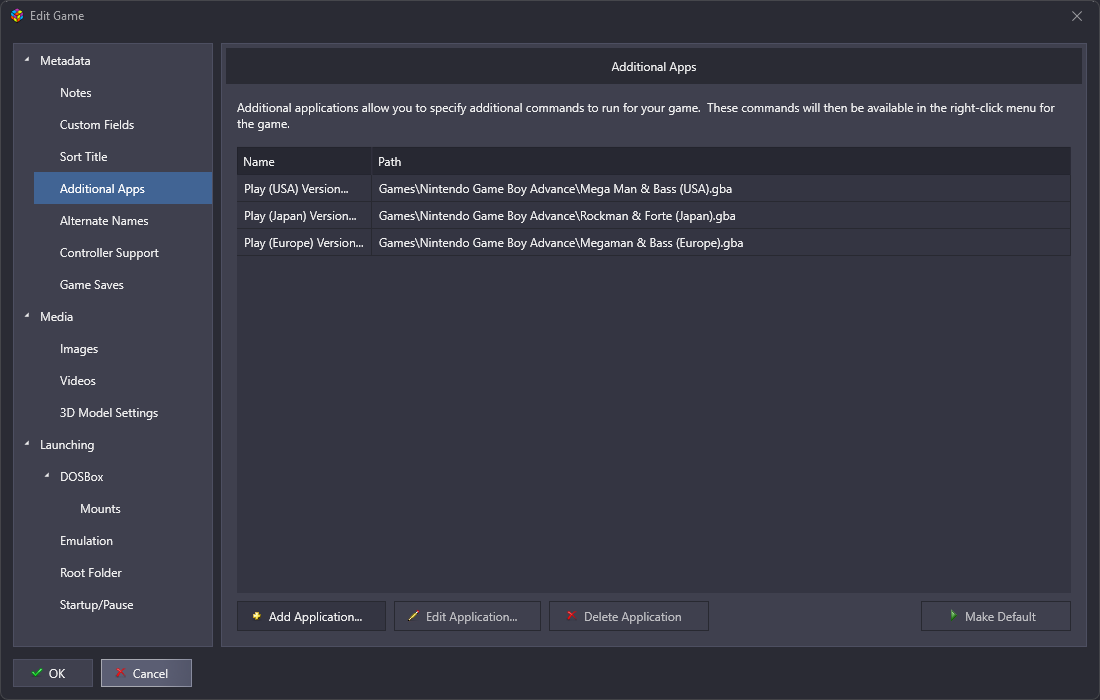Select the DOSBox item

[x=81, y=477]
